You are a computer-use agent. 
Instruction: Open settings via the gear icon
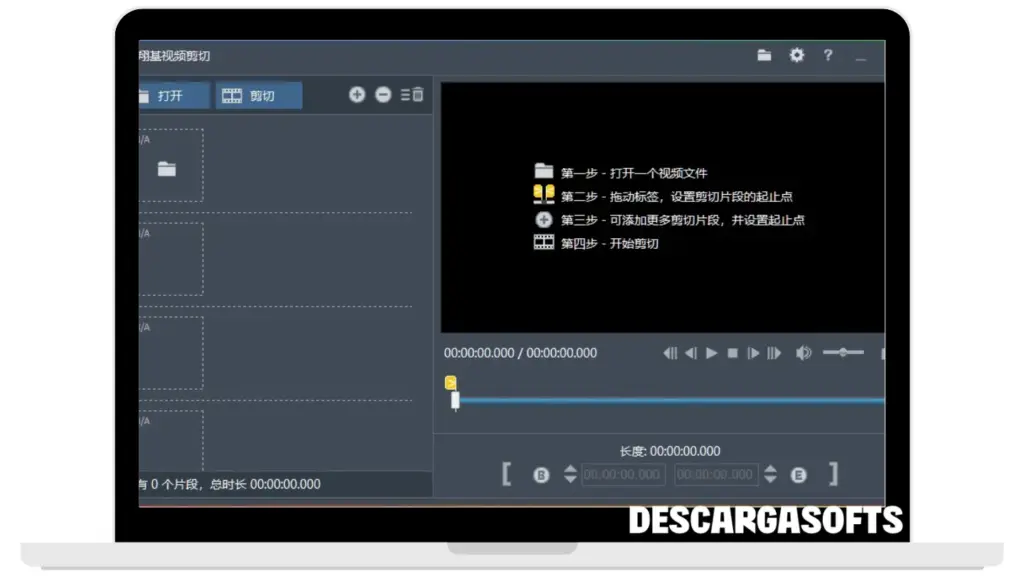click(x=796, y=56)
